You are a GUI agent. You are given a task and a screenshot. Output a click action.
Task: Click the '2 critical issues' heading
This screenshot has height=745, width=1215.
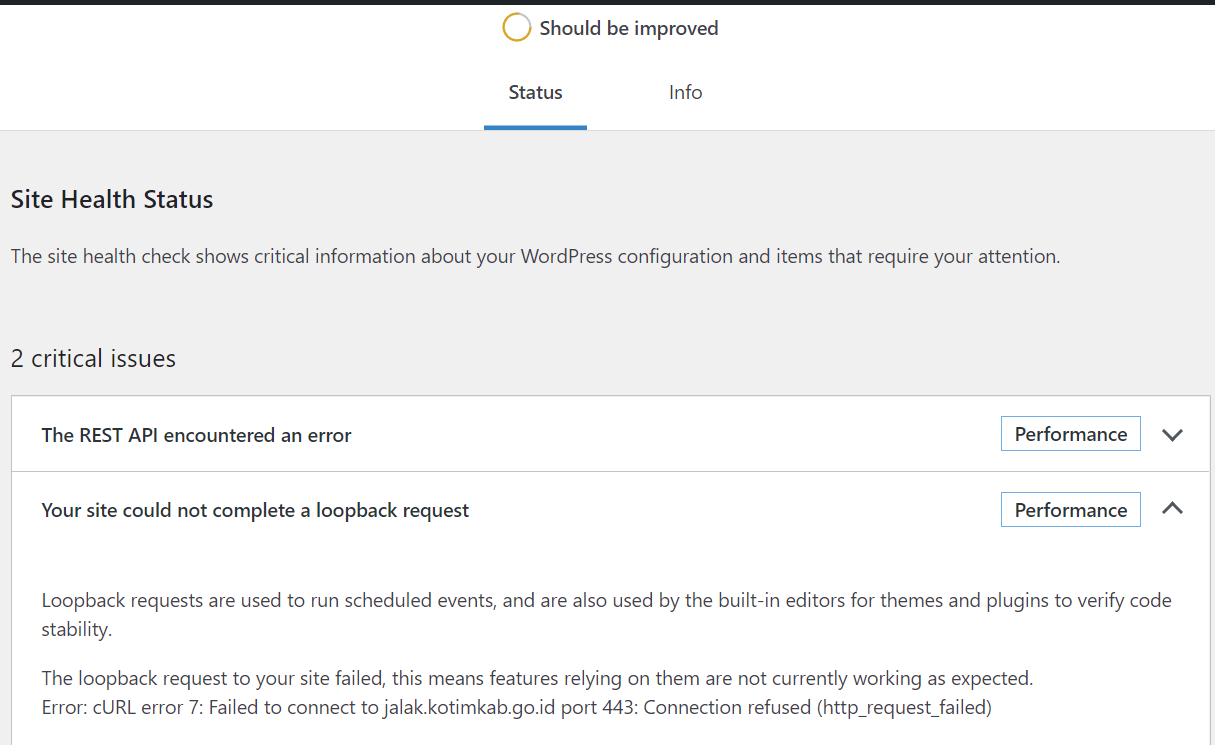click(x=93, y=358)
